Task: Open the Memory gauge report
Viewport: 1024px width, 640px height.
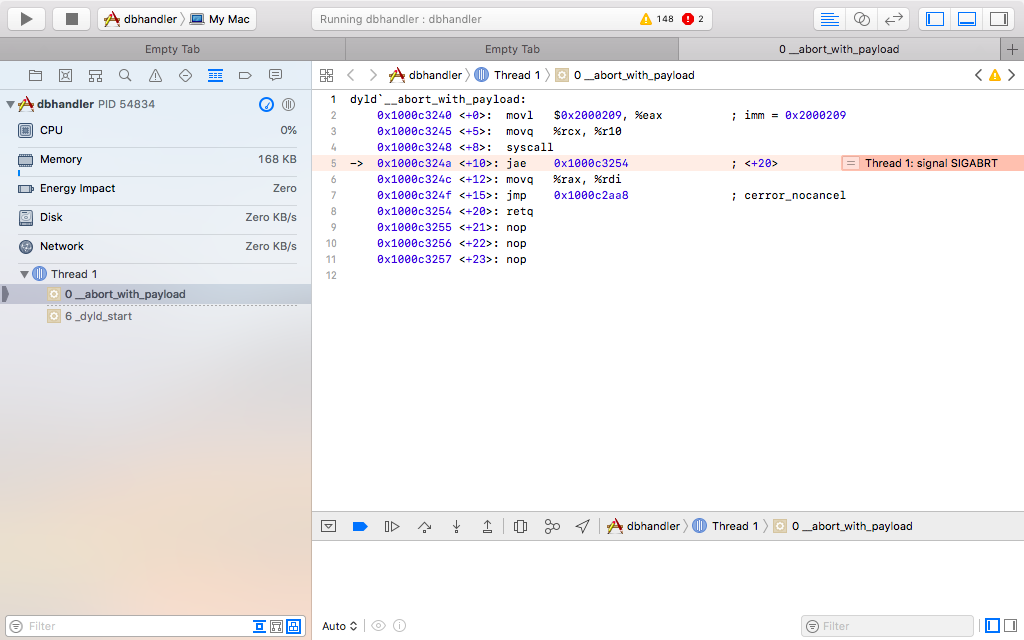Action: (x=60, y=159)
